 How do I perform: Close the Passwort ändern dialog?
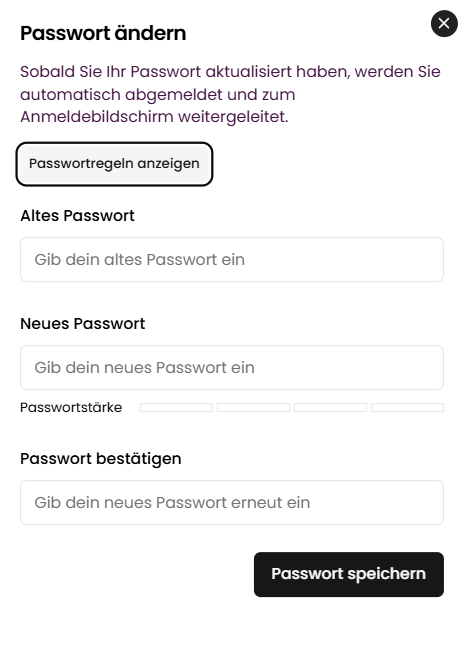click(444, 23)
